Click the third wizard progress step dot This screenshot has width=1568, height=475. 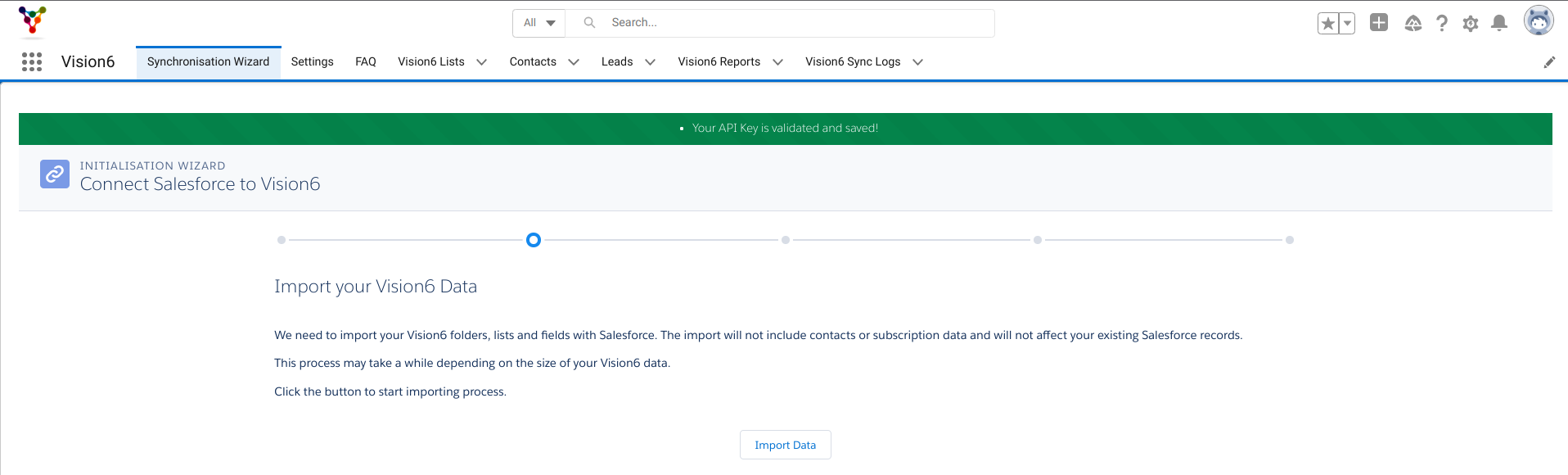pos(786,240)
